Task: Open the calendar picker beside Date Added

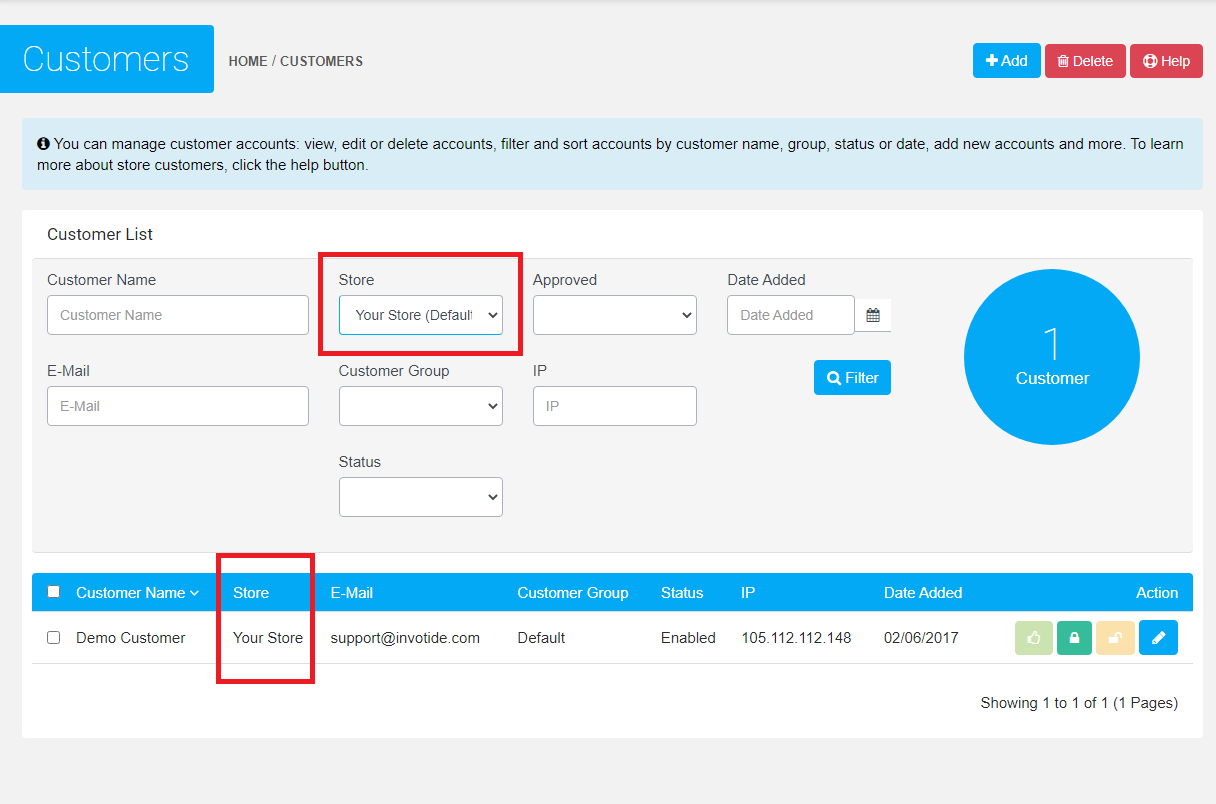Action: 873,315
